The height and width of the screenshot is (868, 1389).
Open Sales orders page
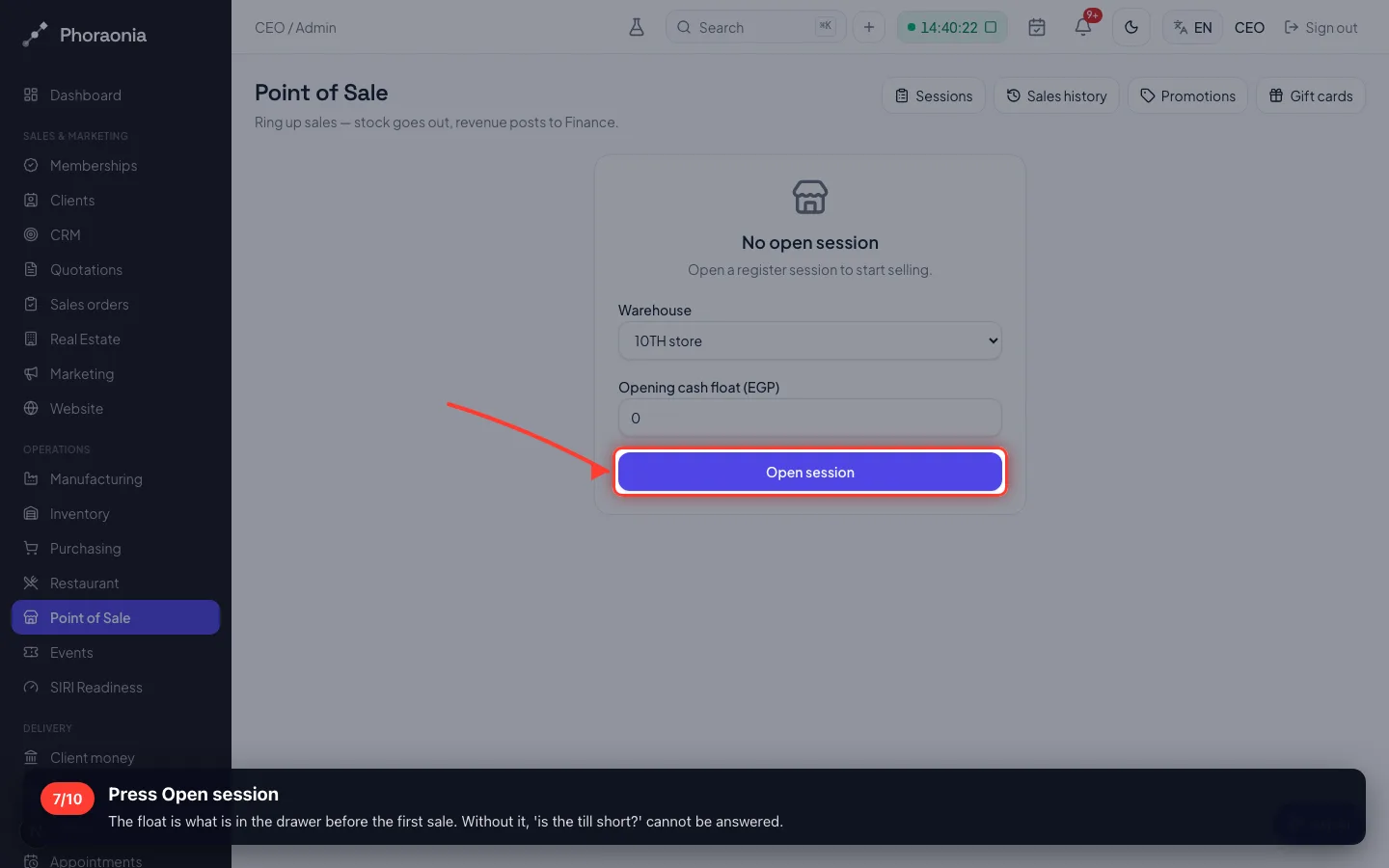click(x=116, y=305)
